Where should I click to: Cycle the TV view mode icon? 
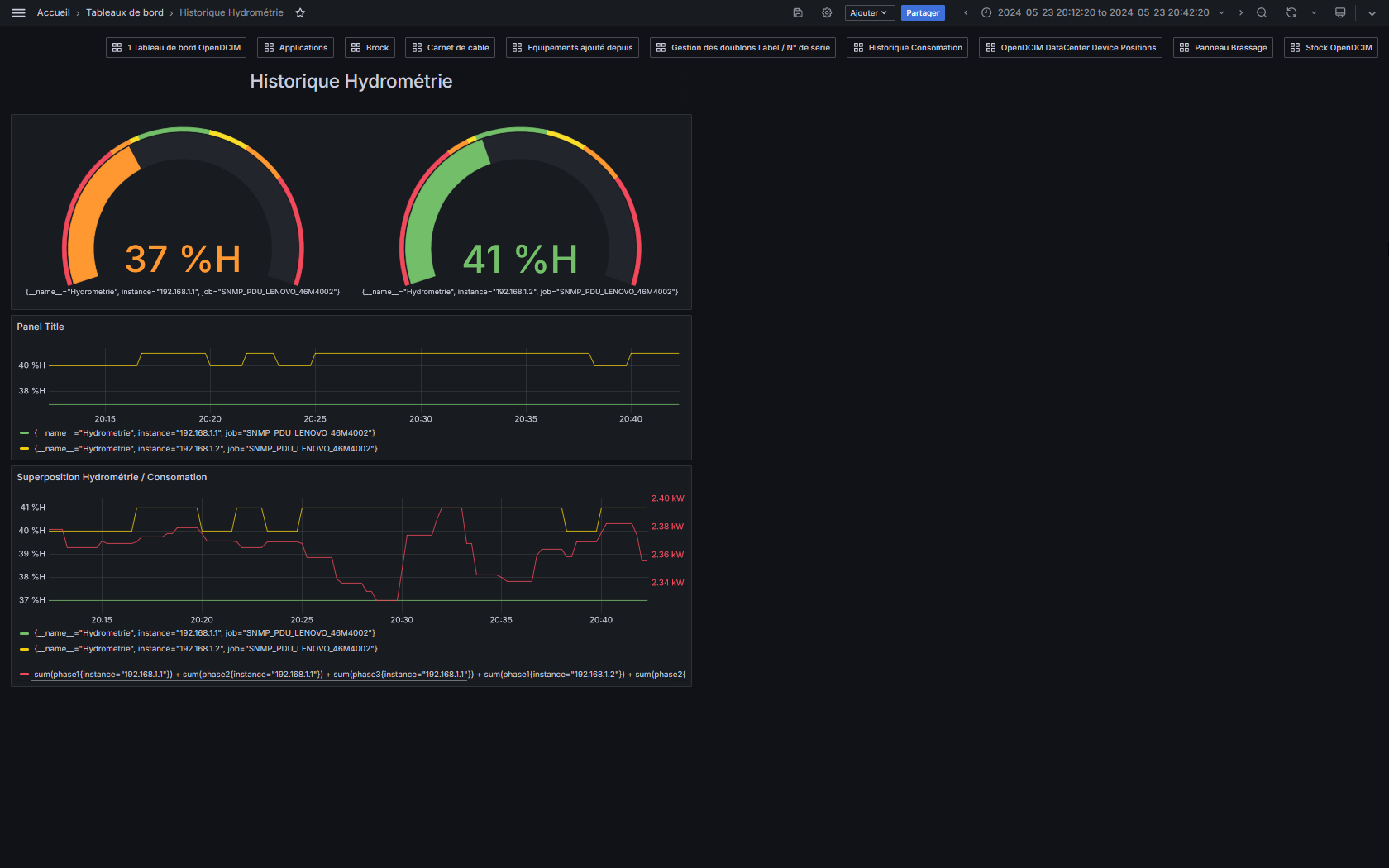coord(1340,12)
